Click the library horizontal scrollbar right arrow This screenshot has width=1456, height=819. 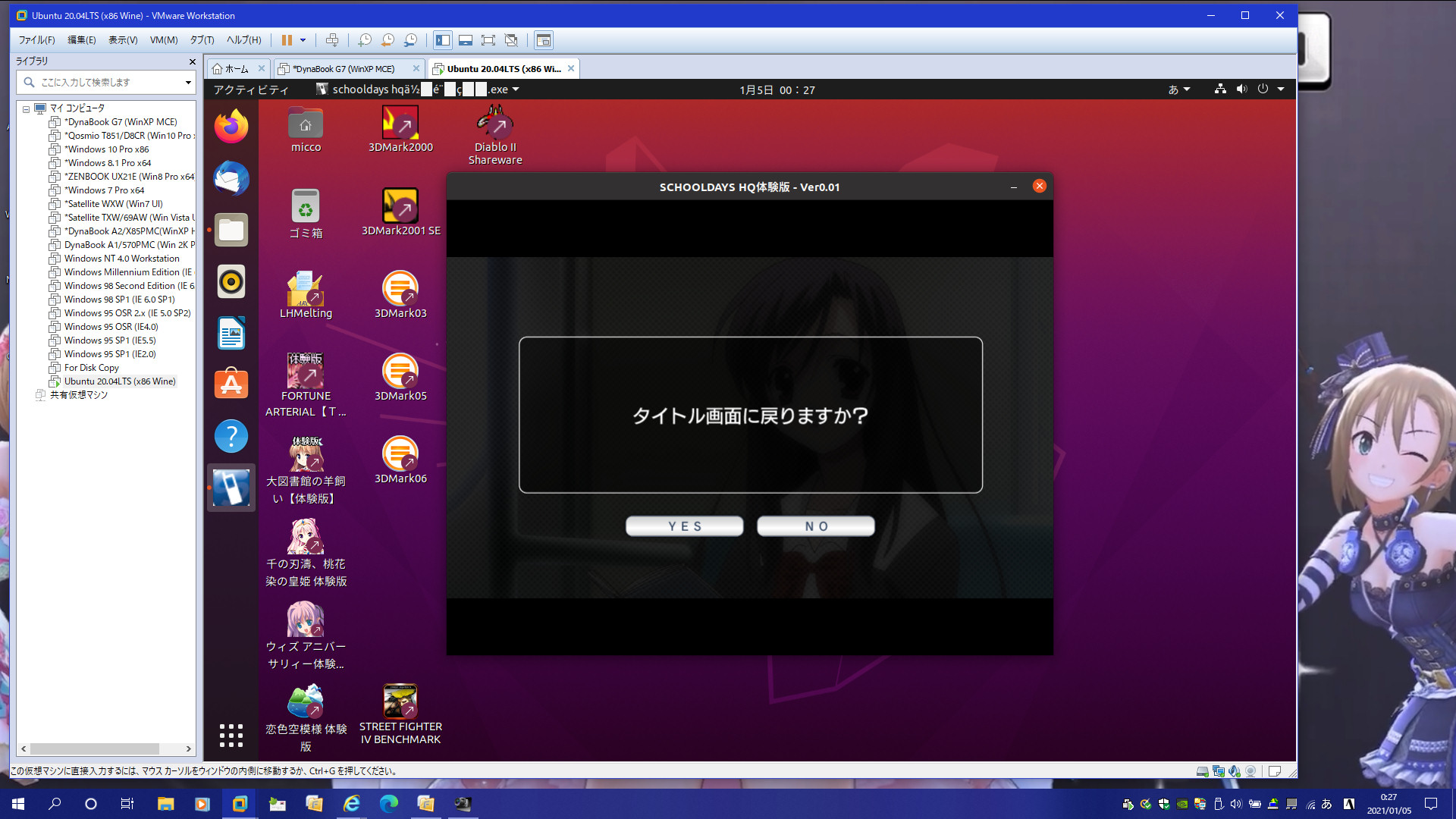[x=188, y=748]
